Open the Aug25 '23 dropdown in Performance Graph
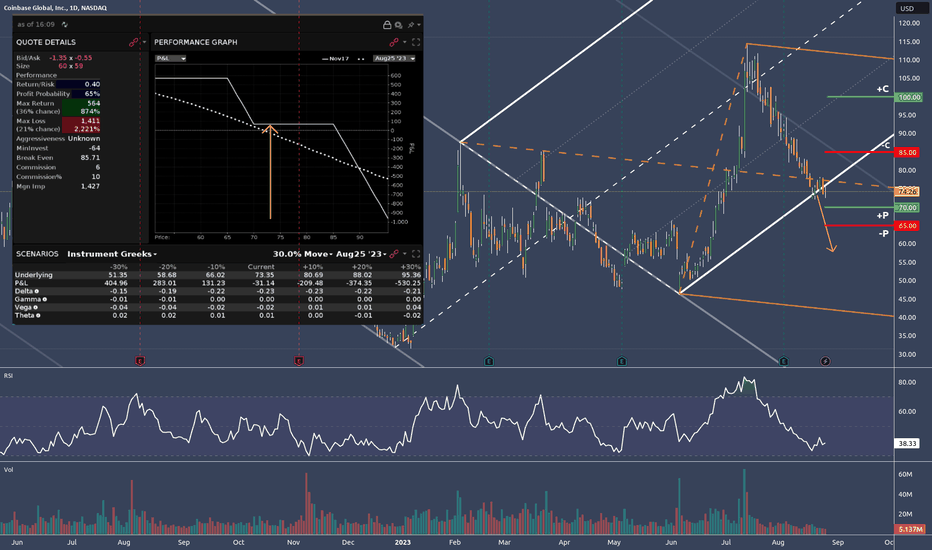Screen dimensions: 932x550 (x=394, y=58)
